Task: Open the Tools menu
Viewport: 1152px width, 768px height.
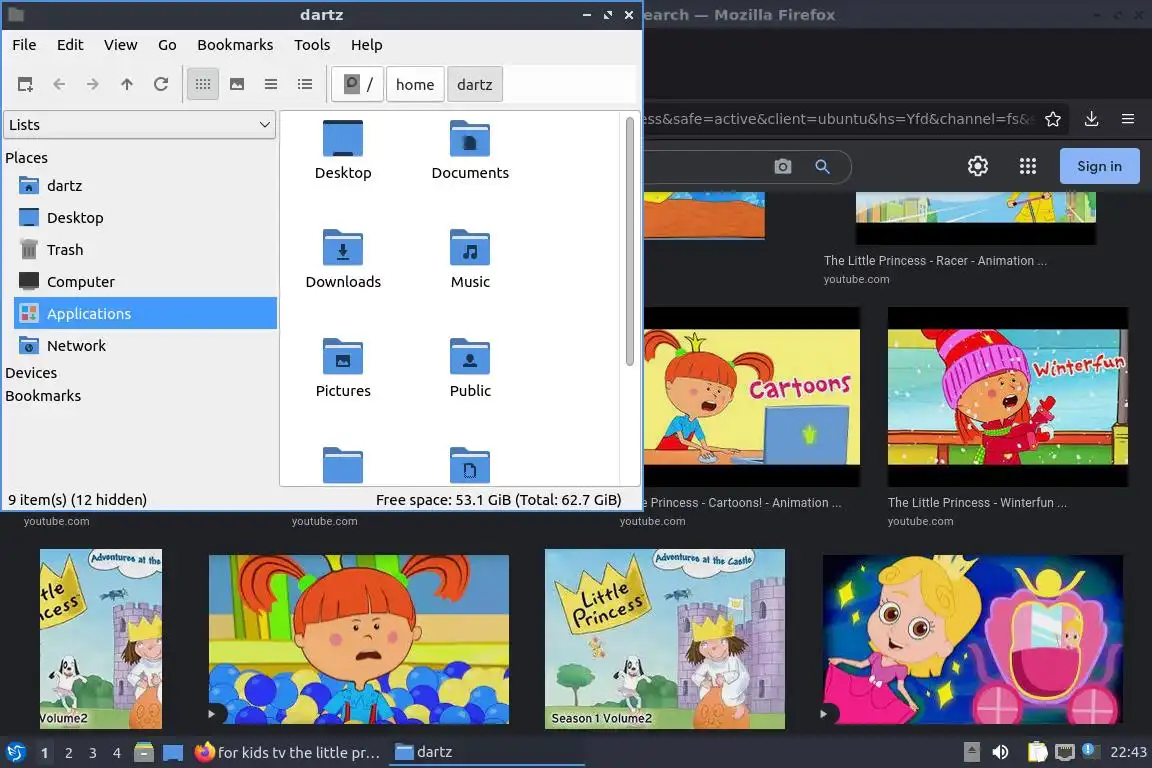Action: coord(312,45)
